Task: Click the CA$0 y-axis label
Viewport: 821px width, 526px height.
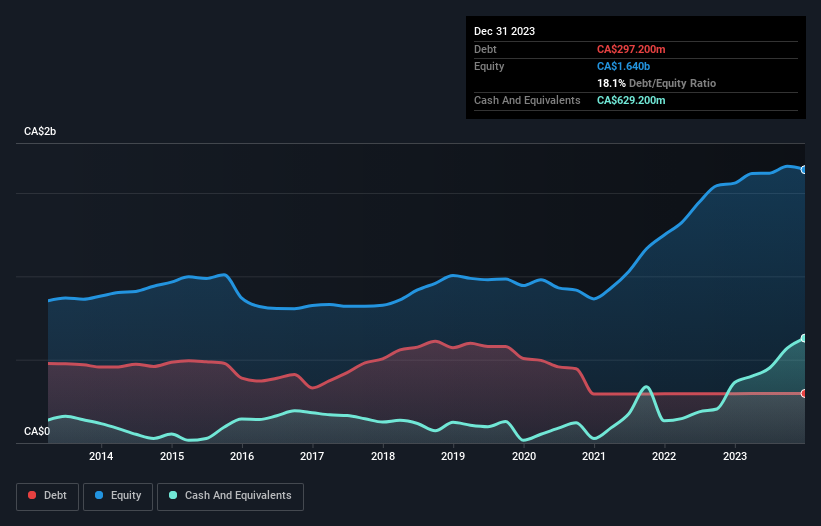Action: tap(37, 431)
